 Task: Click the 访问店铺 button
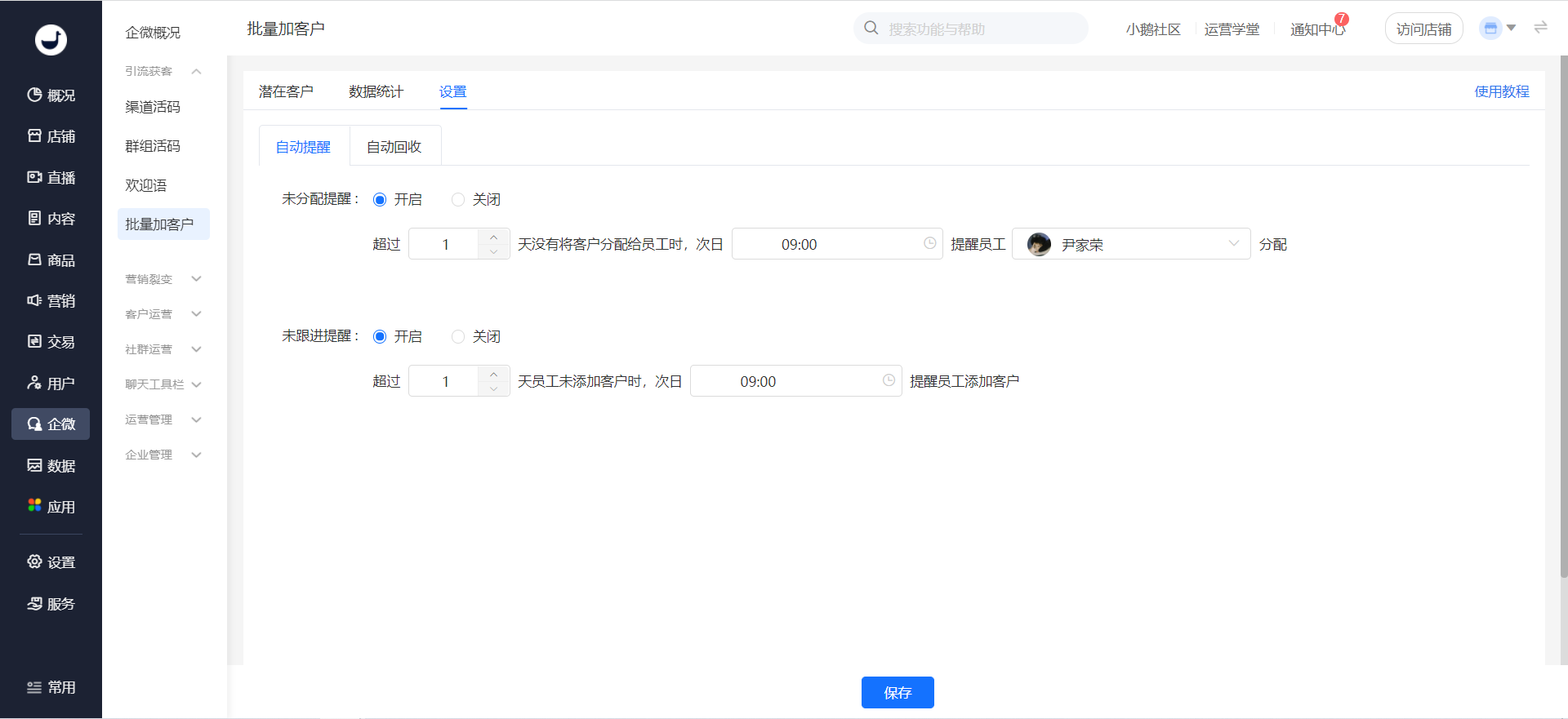(1423, 29)
